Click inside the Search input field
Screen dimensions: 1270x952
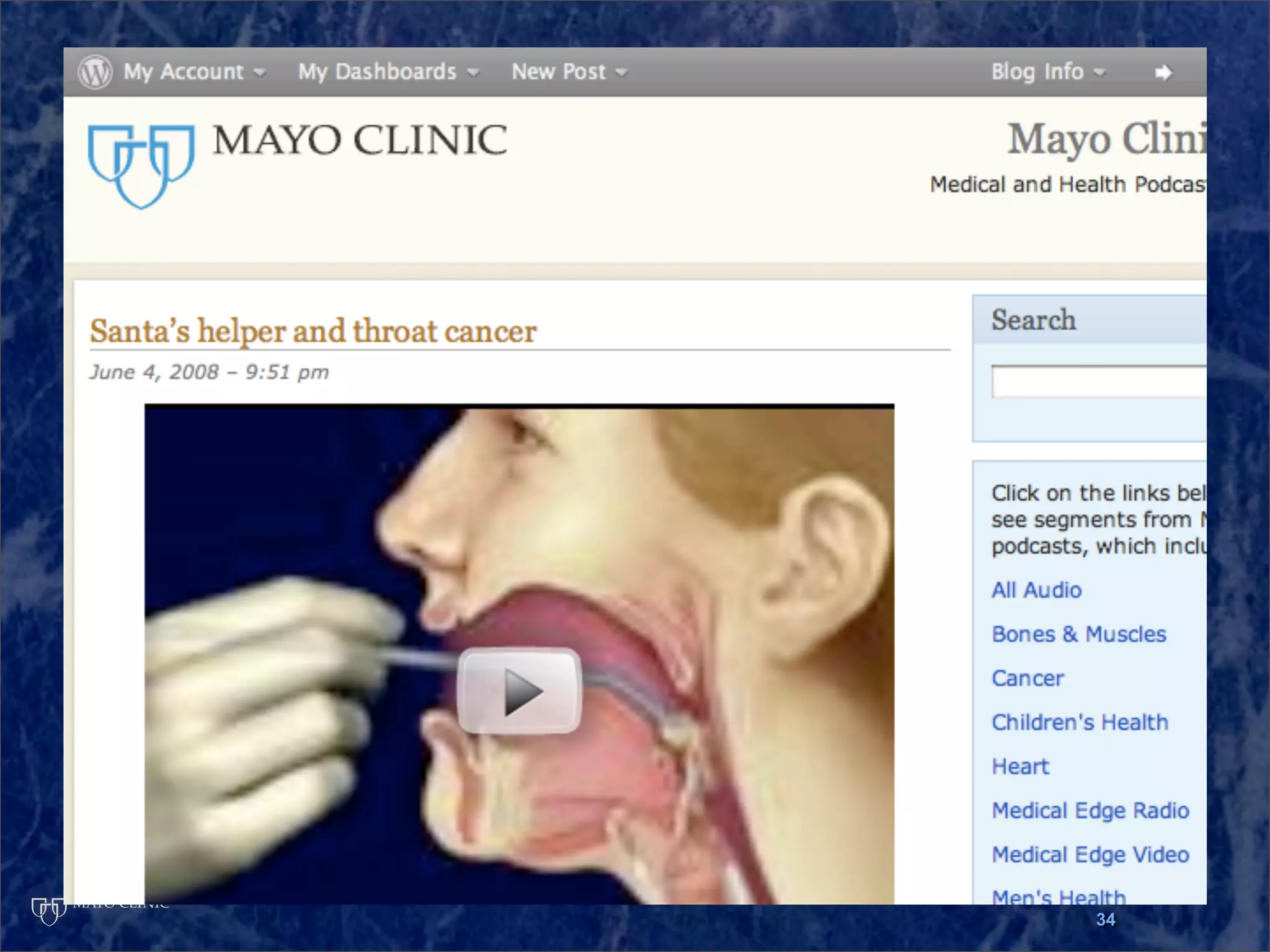(x=1098, y=381)
